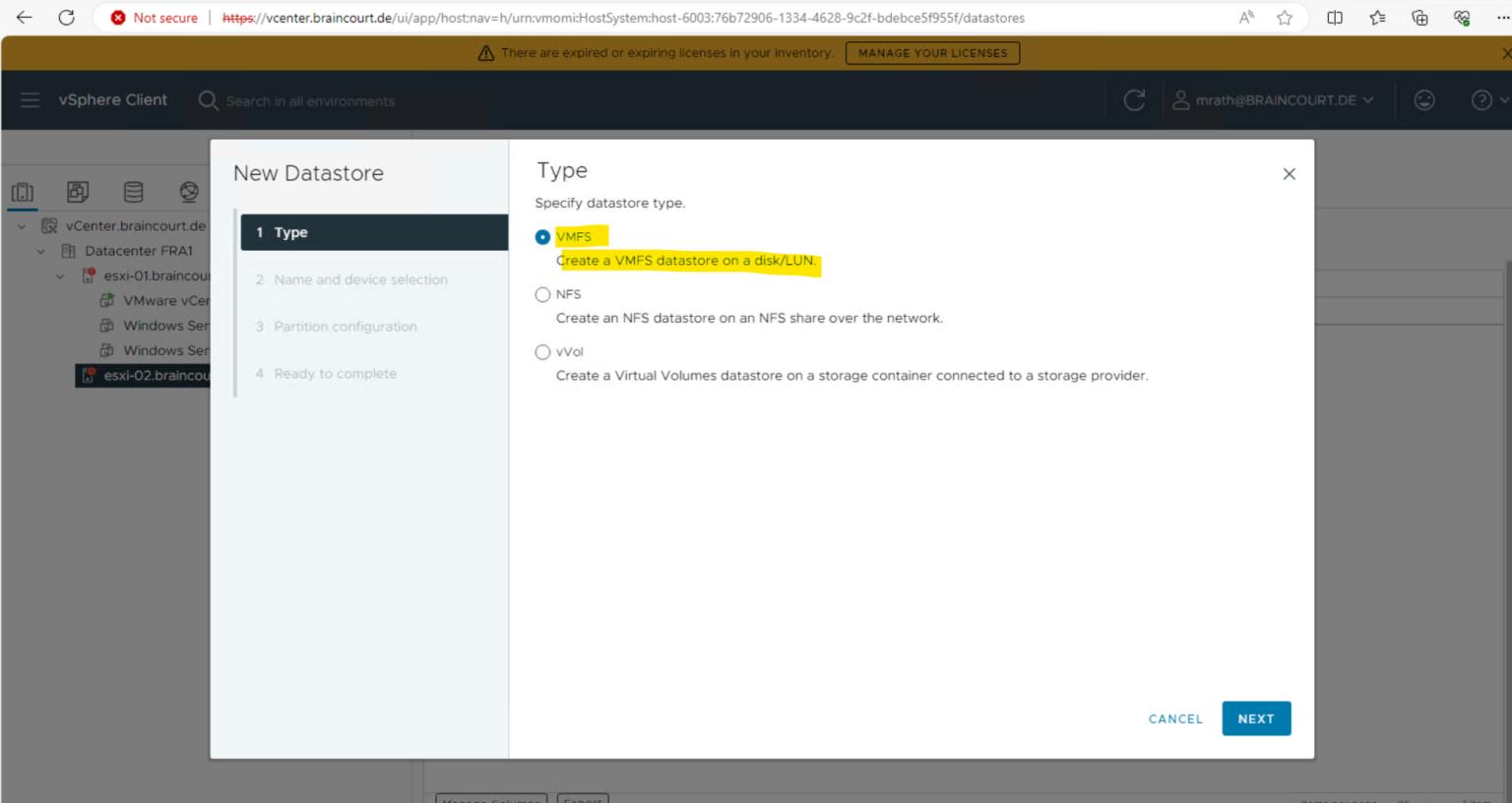Viewport: 1512px width, 803px height.
Task: Select esxi-02 host in the inventory tree
Action: pos(148,375)
